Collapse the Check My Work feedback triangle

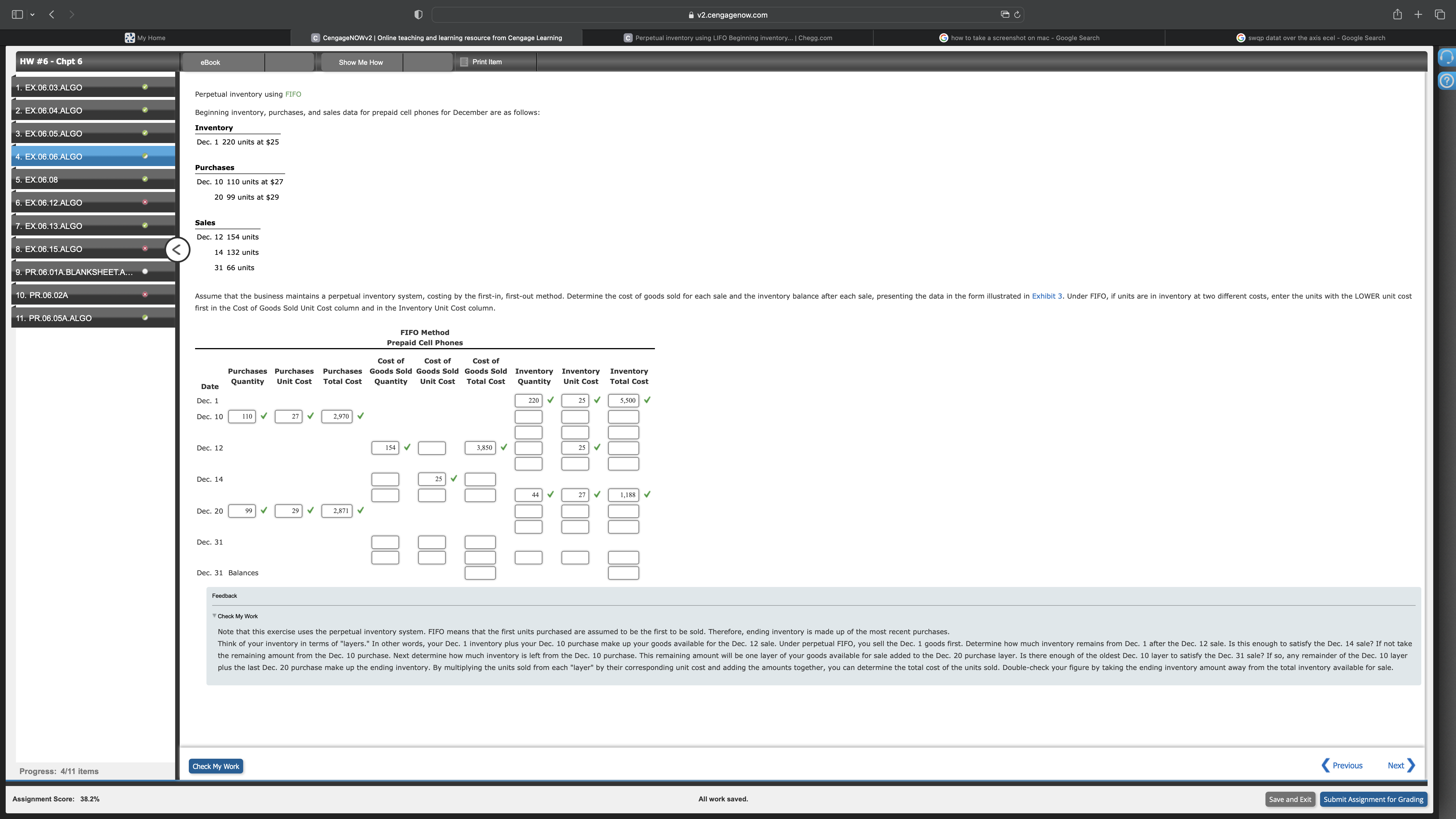point(214,615)
